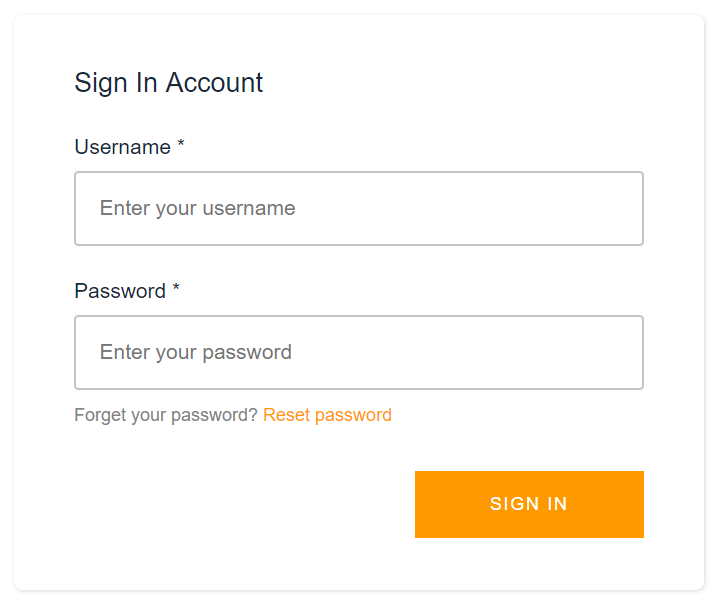Click the asterisk next to Username
The height and width of the screenshot is (607, 718).
(181, 146)
